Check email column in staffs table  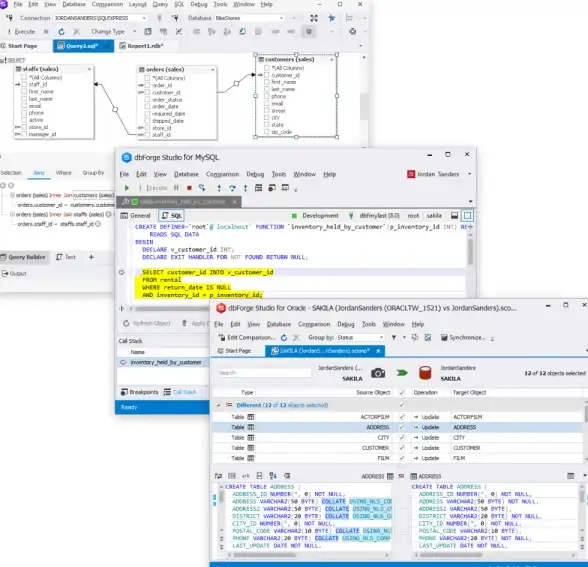pyautogui.click(x=24, y=106)
